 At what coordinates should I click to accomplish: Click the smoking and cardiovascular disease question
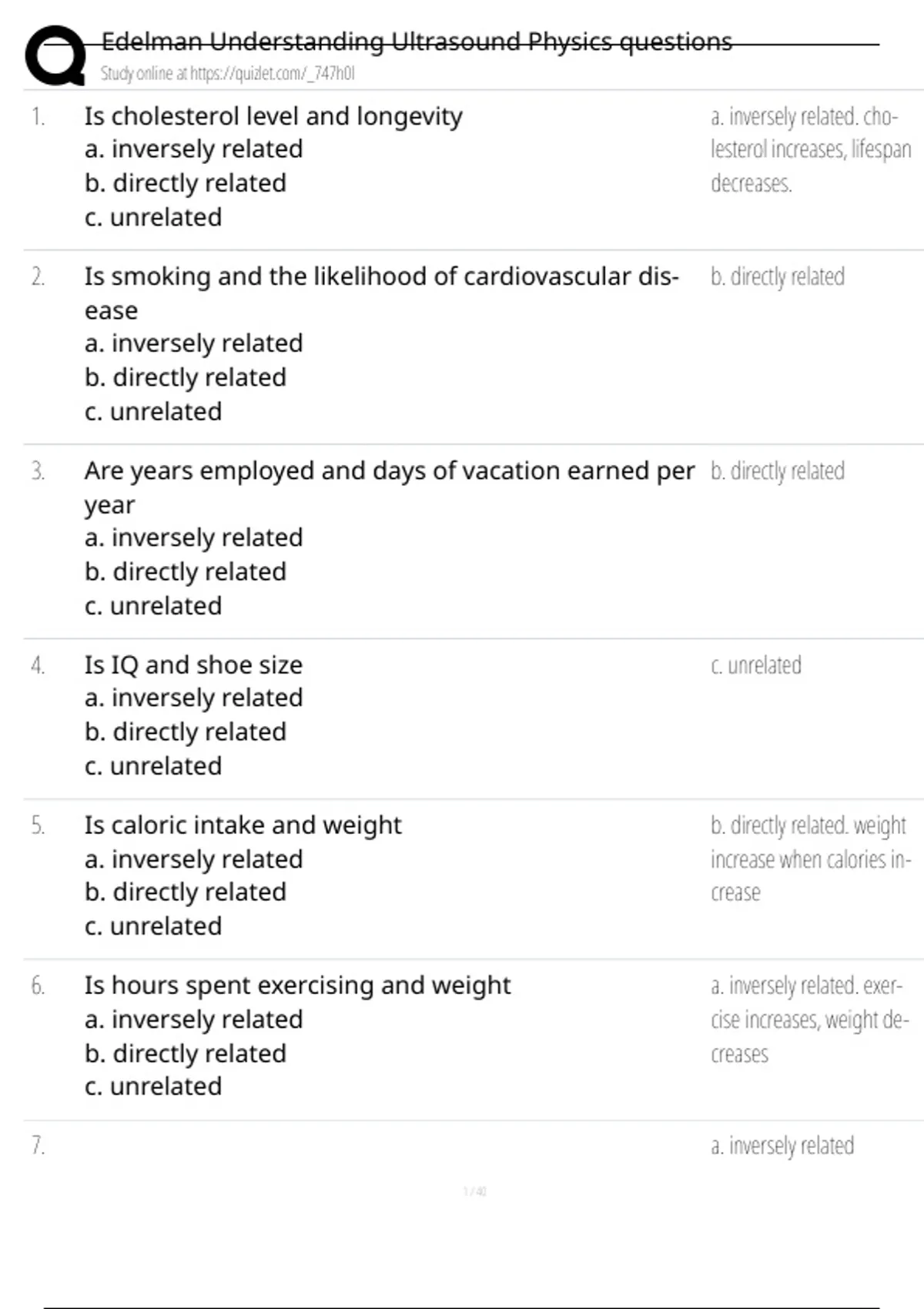tap(381, 276)
